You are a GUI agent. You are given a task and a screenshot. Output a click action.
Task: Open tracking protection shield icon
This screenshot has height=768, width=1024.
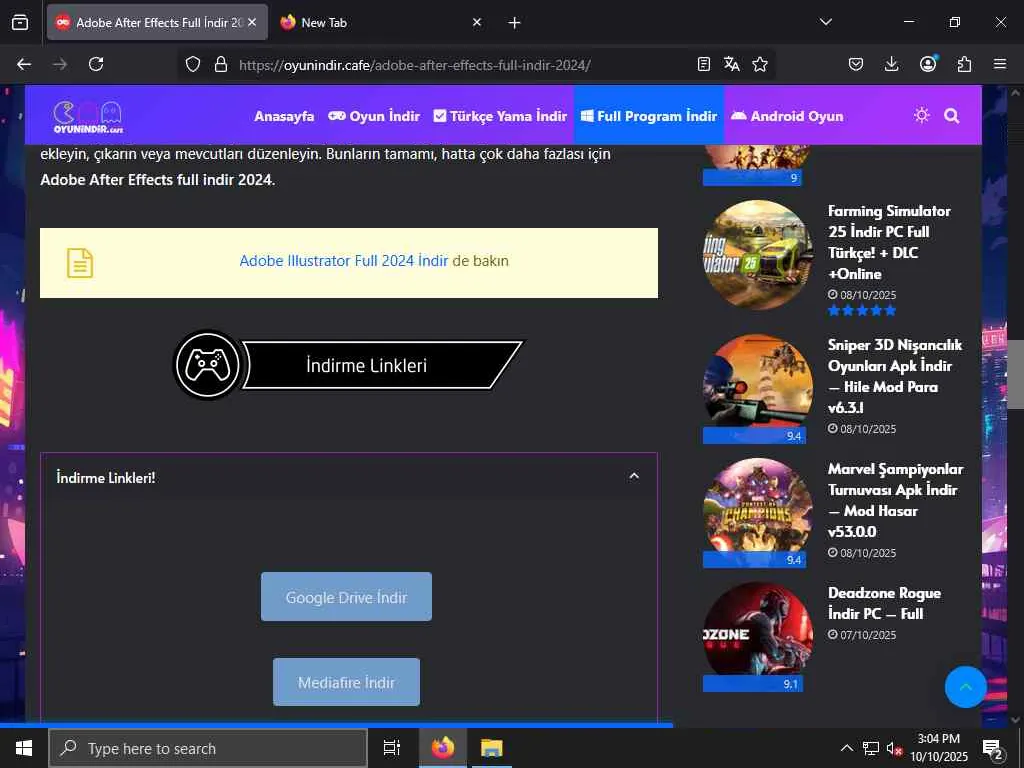pos(193,64)
